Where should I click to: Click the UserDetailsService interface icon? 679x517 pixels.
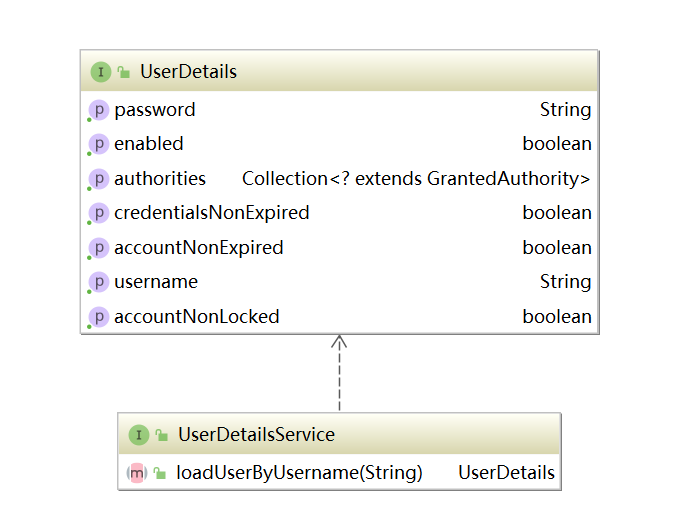[139, 435]
